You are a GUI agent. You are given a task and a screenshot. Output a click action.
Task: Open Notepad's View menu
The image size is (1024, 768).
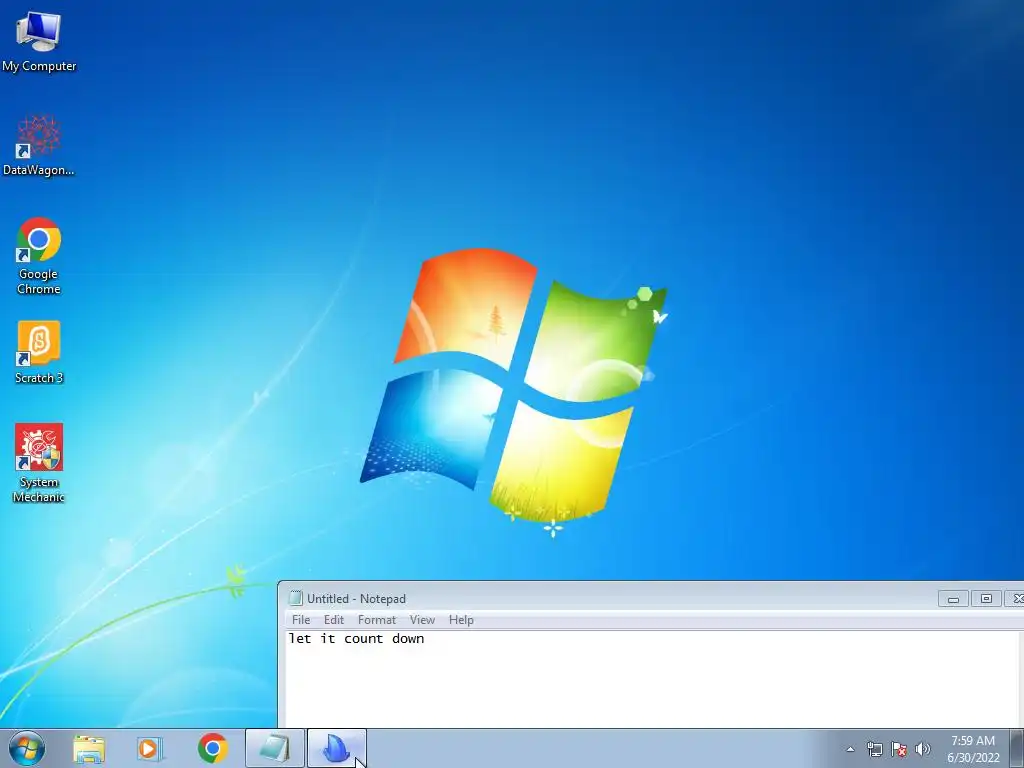pos(422,620)
